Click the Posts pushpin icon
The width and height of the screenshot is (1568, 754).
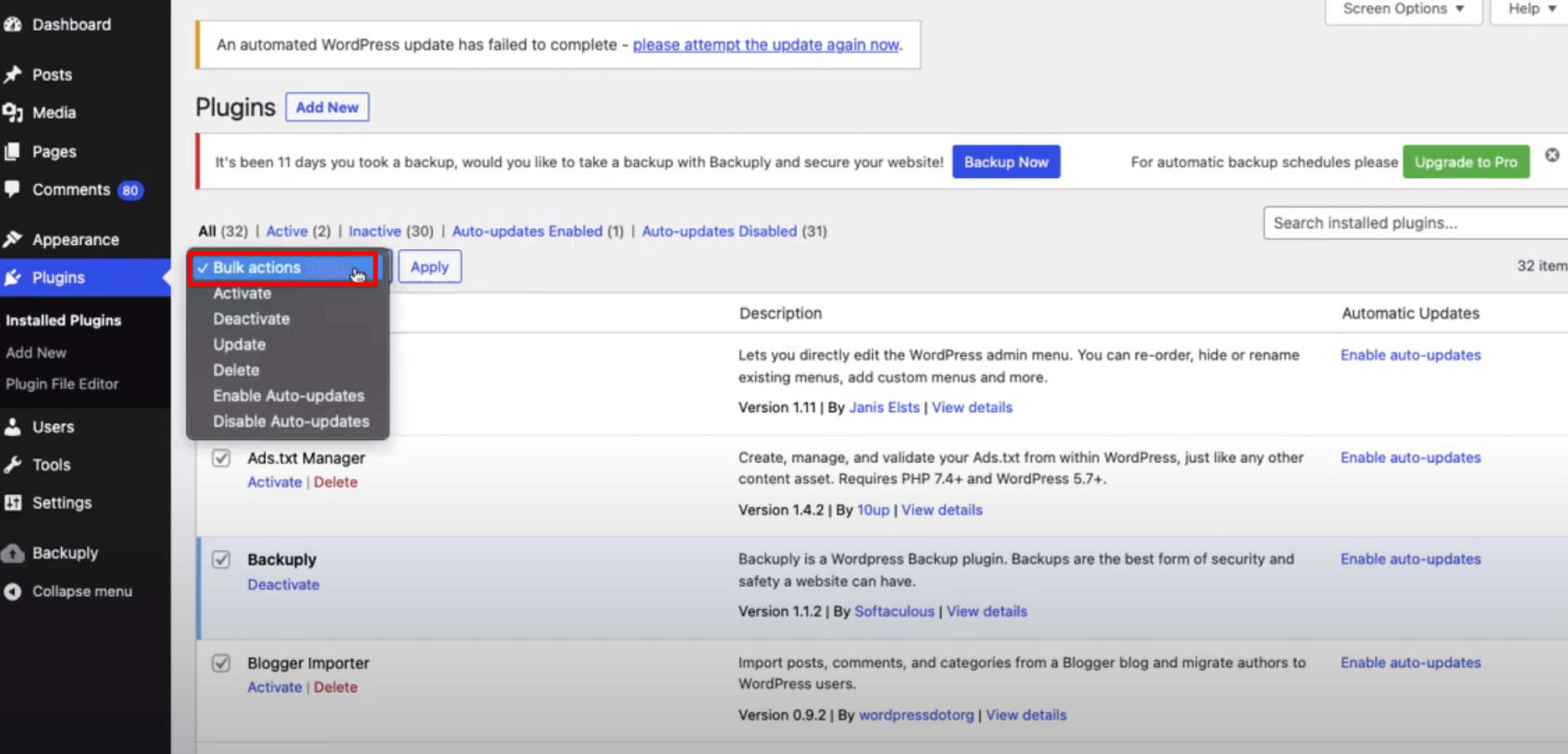click(x=13, y=74)
